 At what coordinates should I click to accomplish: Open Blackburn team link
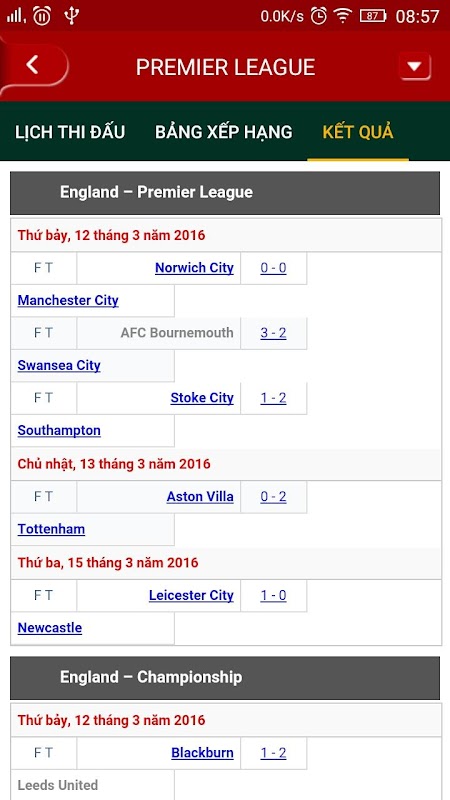[203, 753]
